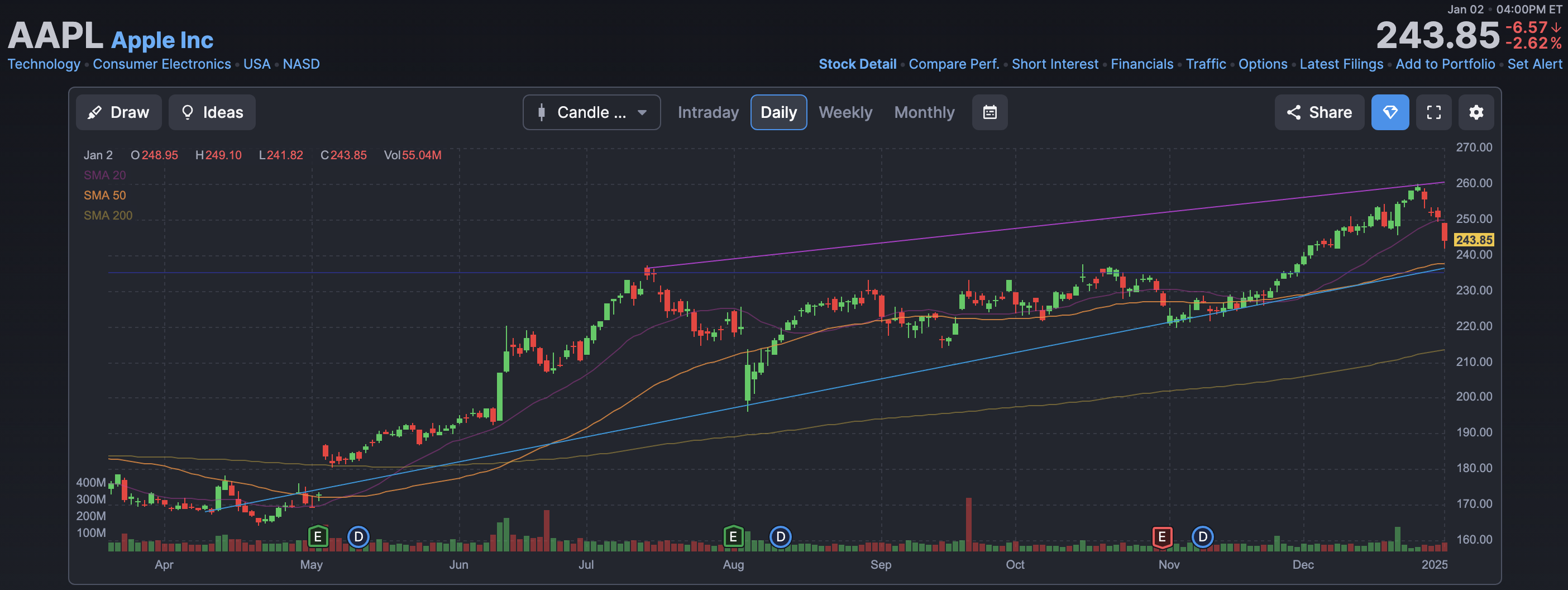The height and width of the screenshot is (590, 1568).
Task: Click the May earnings E marker
Action: point(318,537)
